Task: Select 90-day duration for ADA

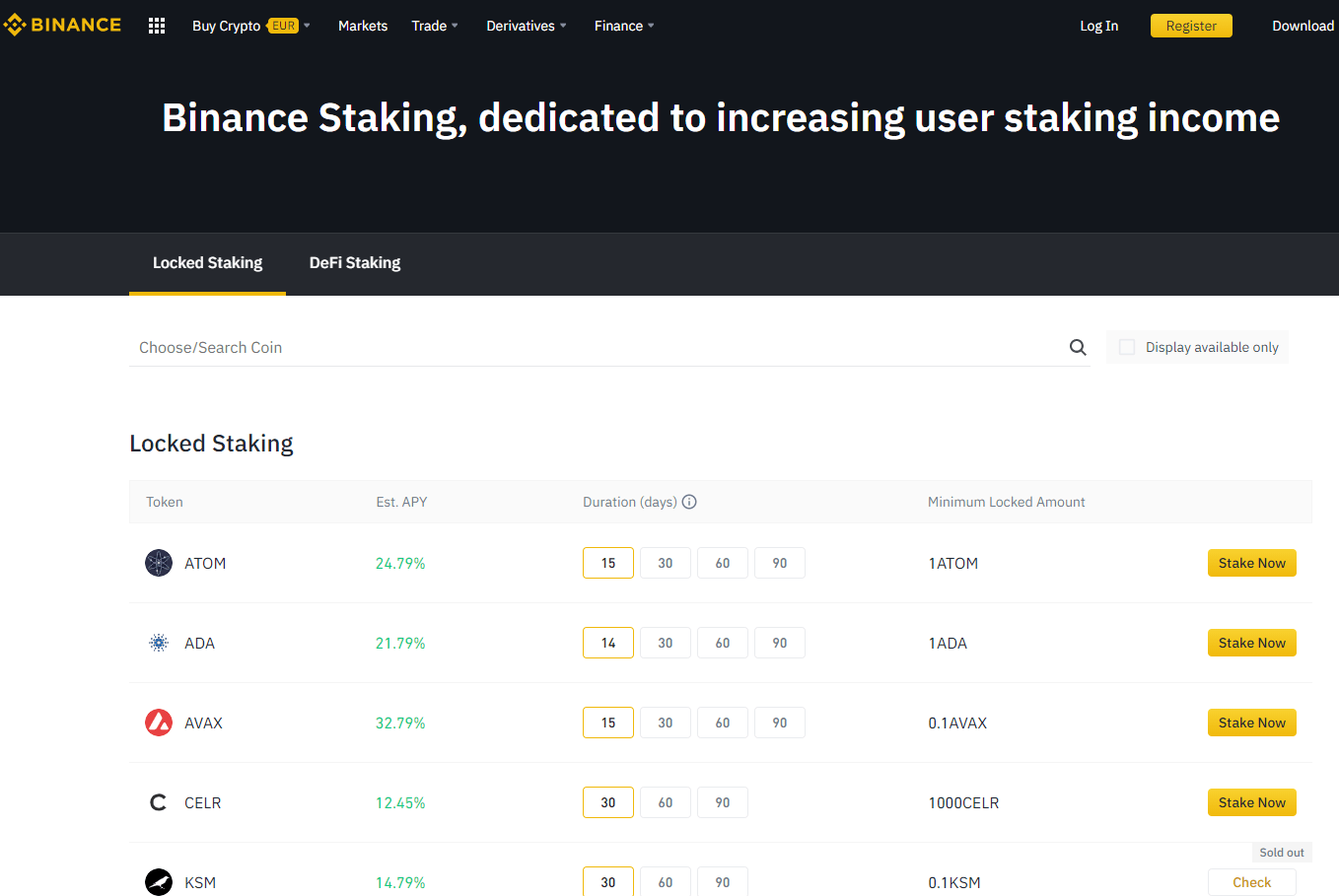Action: tap(780, 643)
